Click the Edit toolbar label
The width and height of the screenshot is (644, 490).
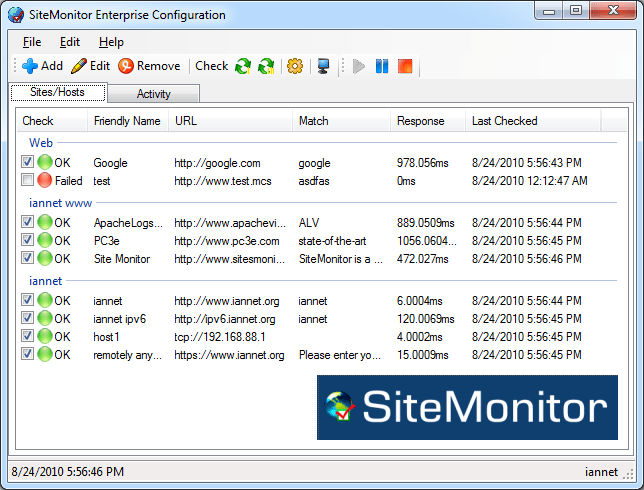(x=100, y=66)
